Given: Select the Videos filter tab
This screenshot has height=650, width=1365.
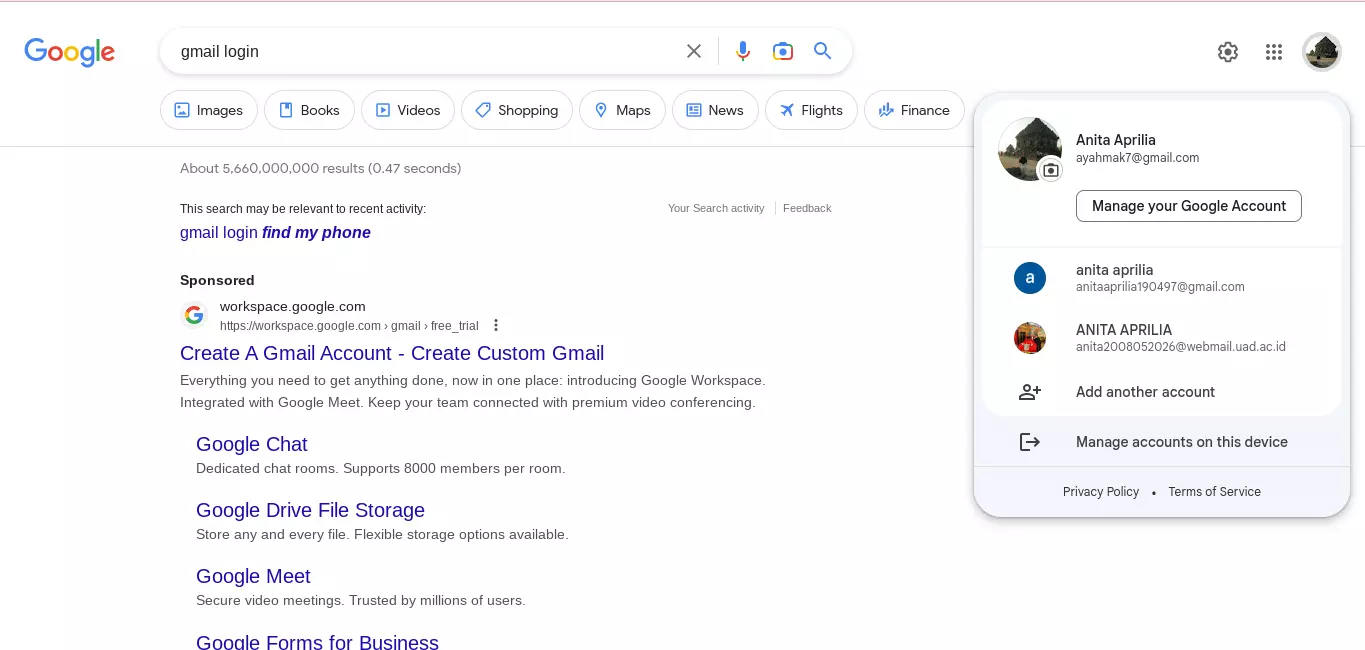Looking at the screenshot, I should point(408,110).
